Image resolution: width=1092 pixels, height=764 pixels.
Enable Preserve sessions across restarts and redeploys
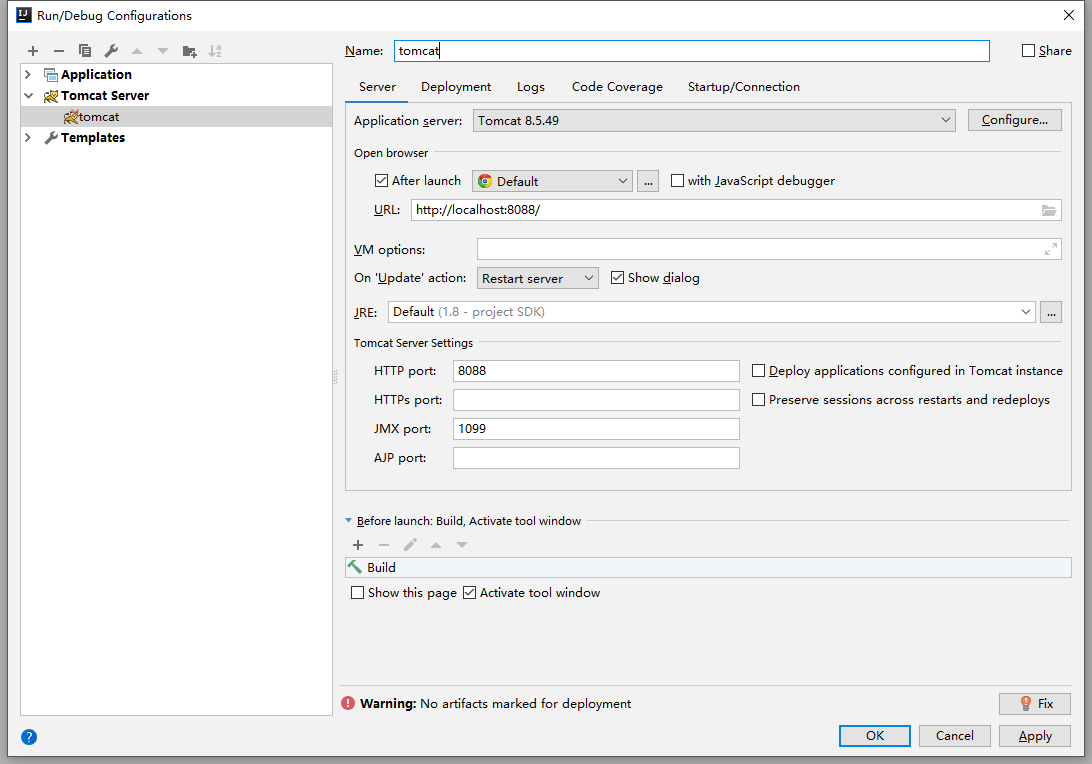point(758,399)
